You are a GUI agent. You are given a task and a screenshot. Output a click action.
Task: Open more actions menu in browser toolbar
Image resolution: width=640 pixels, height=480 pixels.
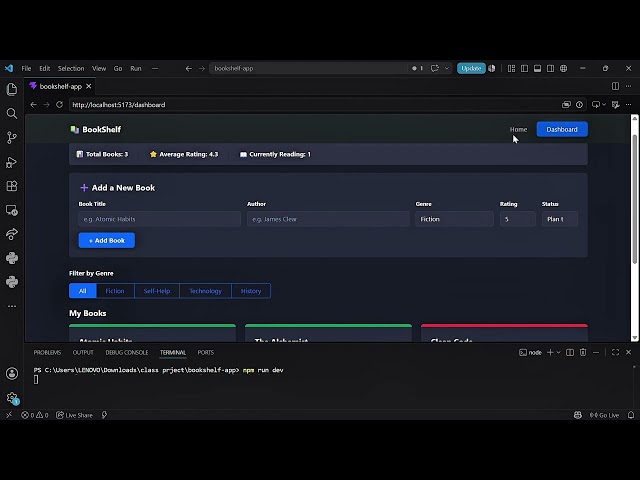pyautogui.click(x=629, y=105)
